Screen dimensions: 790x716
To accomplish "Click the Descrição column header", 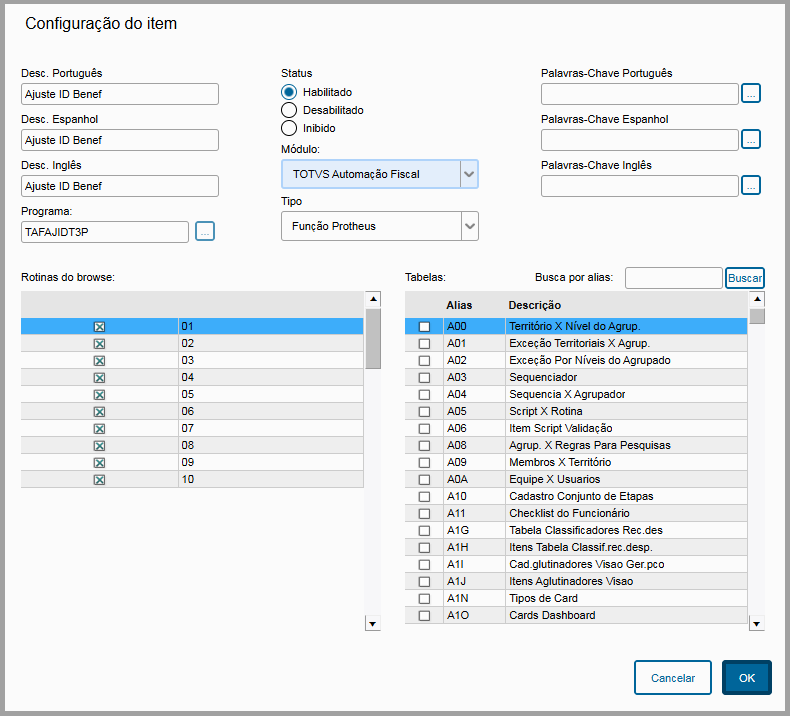I will (x=534, y=305).
